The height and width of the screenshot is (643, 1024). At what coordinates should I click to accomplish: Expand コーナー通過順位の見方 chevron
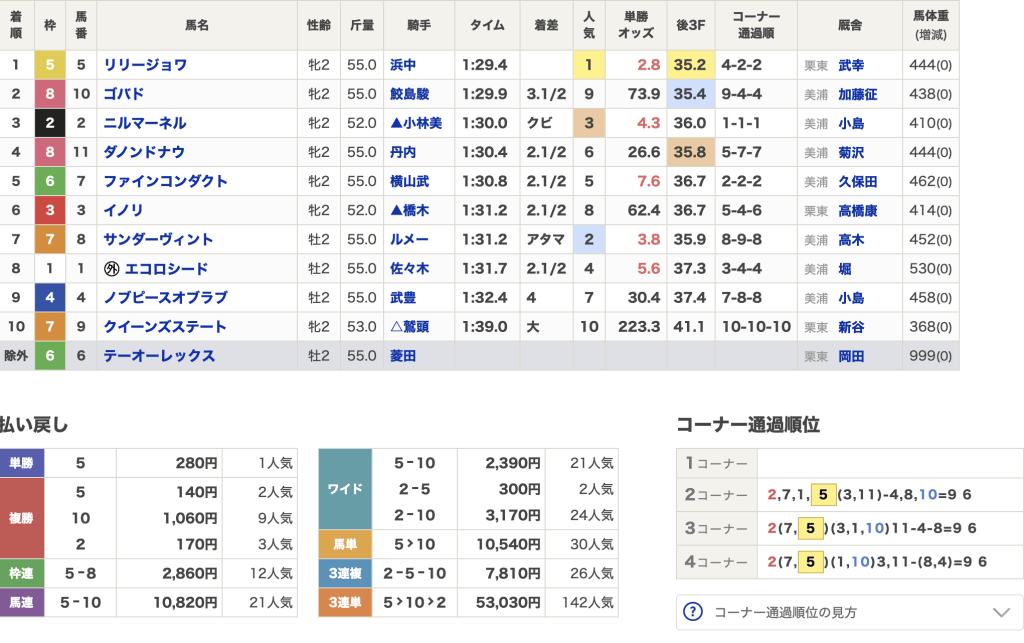click(x=1001, y=612)
